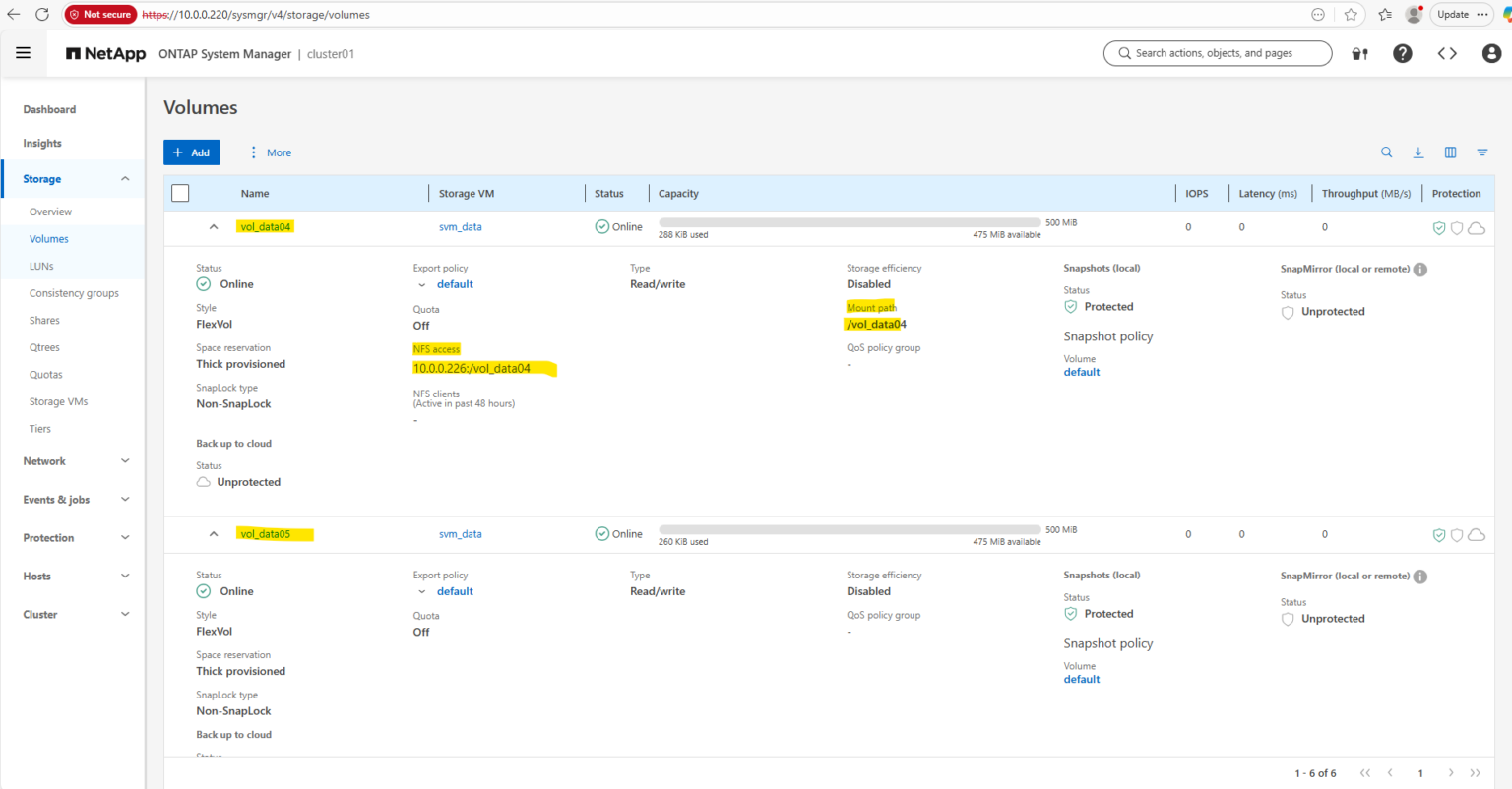Click the Snapshot protection shield icon for vol_data04
Screen dimensions: 1512x789
pos(1438,227)
